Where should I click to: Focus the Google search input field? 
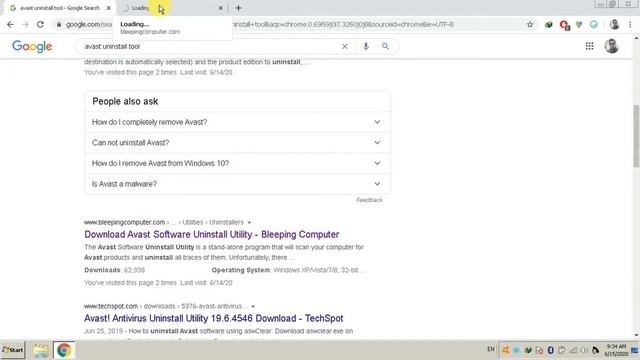point(210,46)
